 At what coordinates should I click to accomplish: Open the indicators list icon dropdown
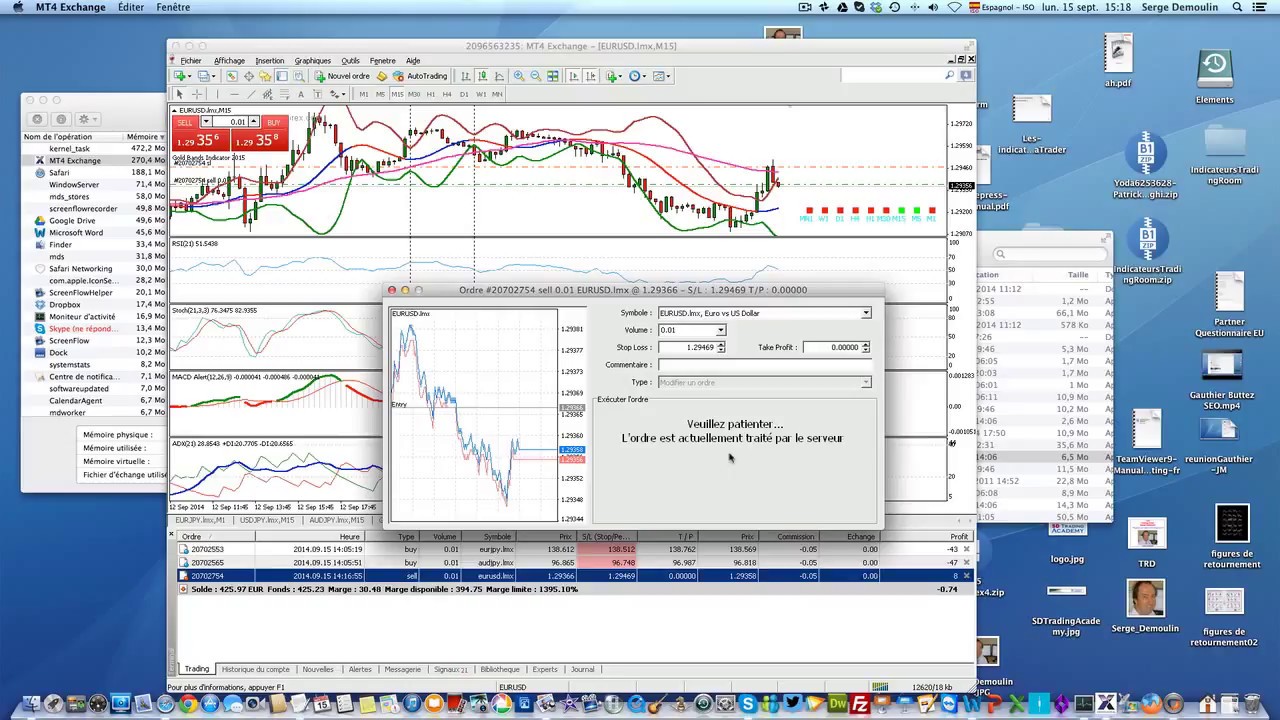click(615, 76)
